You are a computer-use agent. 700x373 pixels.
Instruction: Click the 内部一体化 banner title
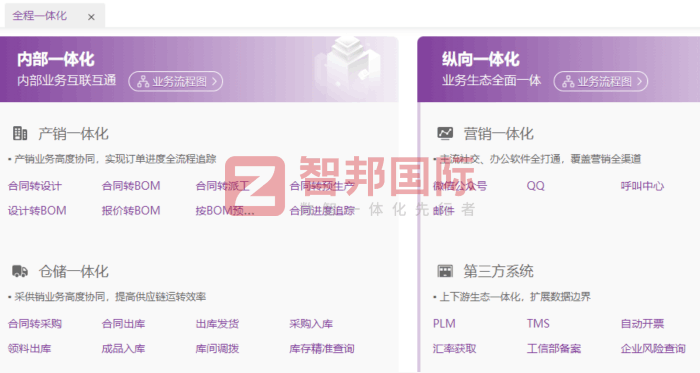pyautogui.click(x=56, y=59)
